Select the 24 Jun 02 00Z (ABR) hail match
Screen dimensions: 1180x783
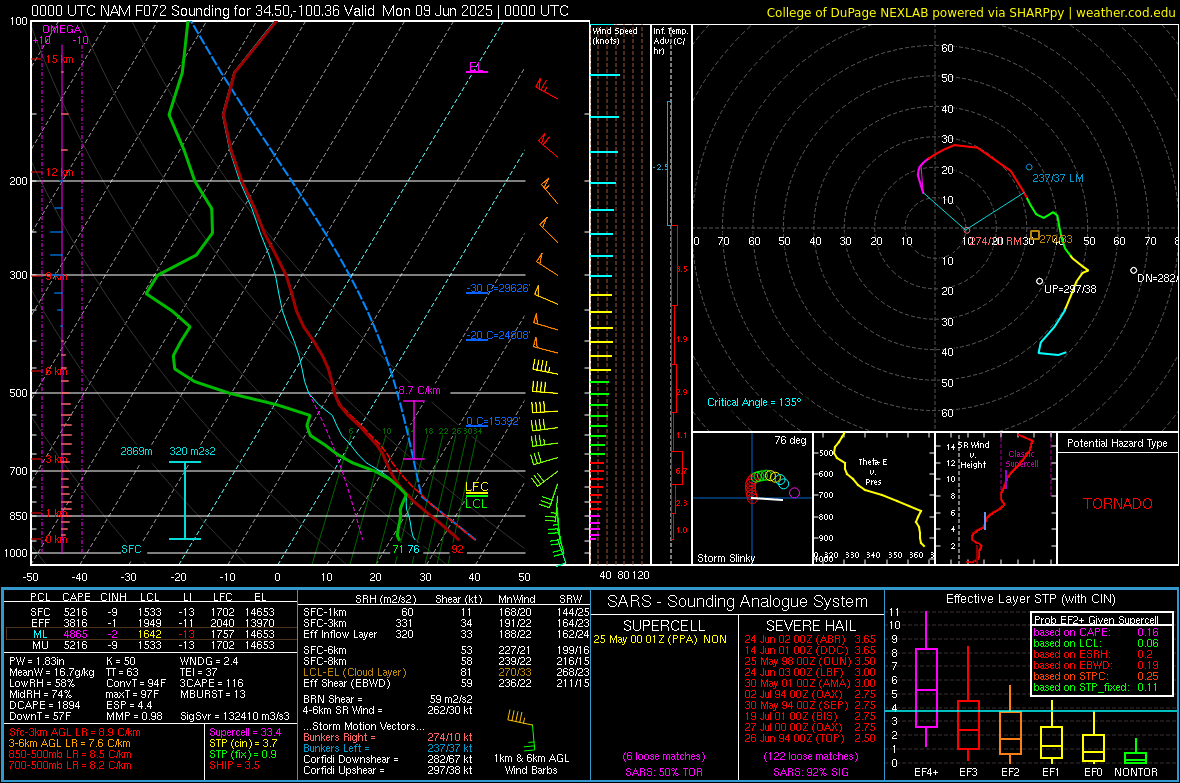pos(810,639)
